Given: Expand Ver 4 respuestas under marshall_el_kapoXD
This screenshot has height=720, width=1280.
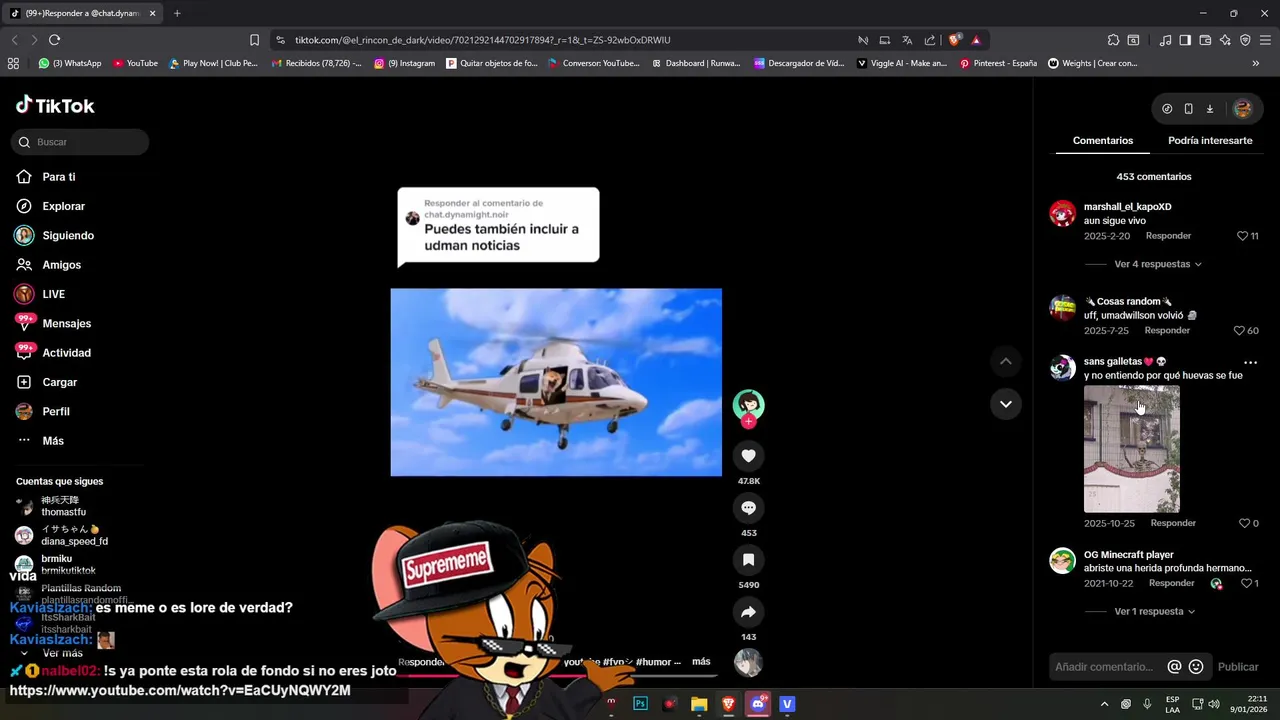Looking at the screenshot, I should pos(1157,264).
